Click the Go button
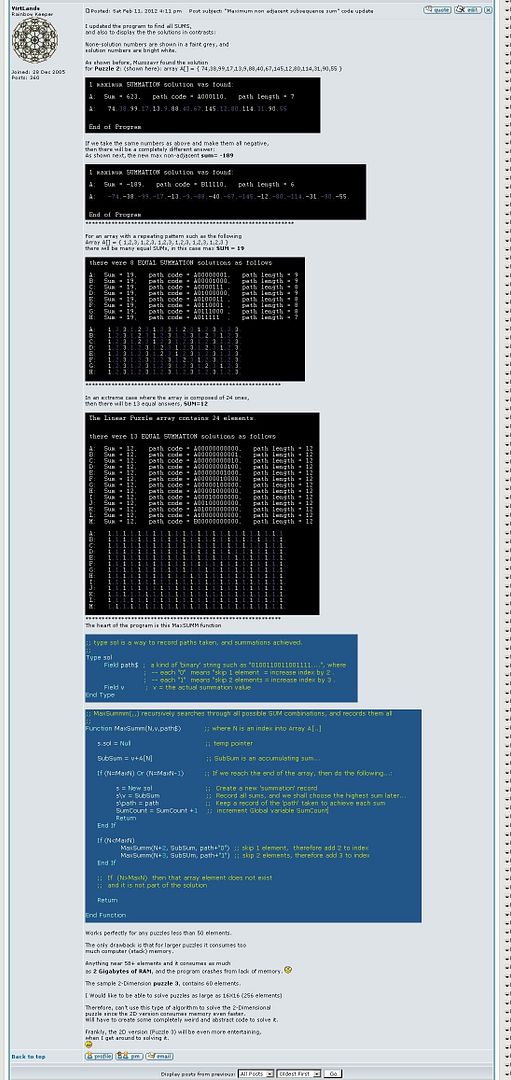 [x=333, y=1073]
